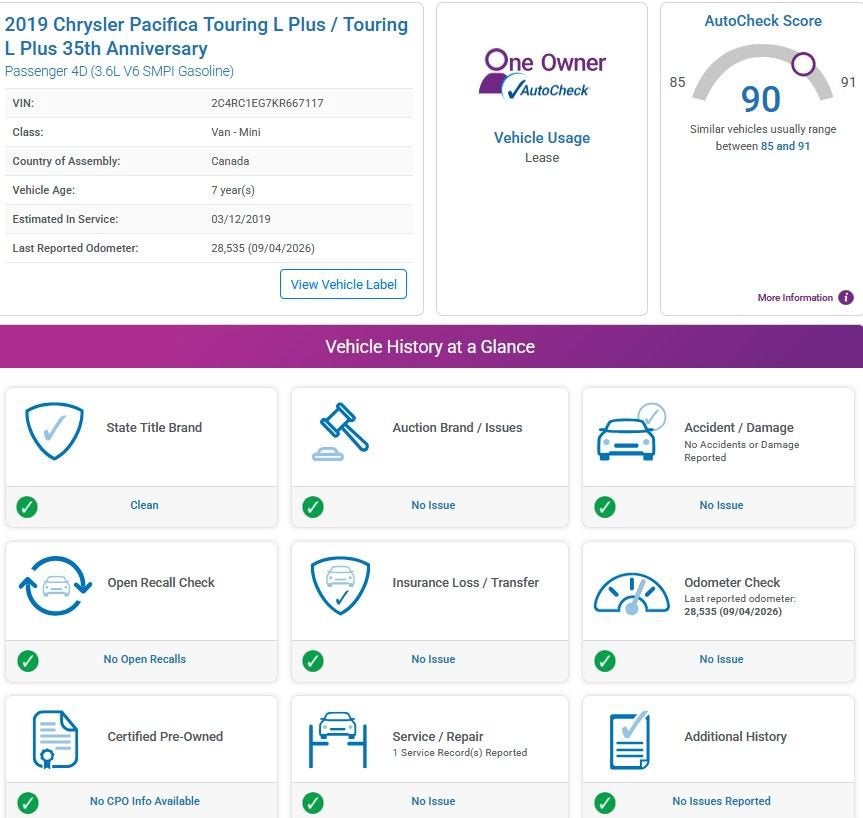Click the 2019 Chrysler Pacifica title heading

[x=206, y=36]
